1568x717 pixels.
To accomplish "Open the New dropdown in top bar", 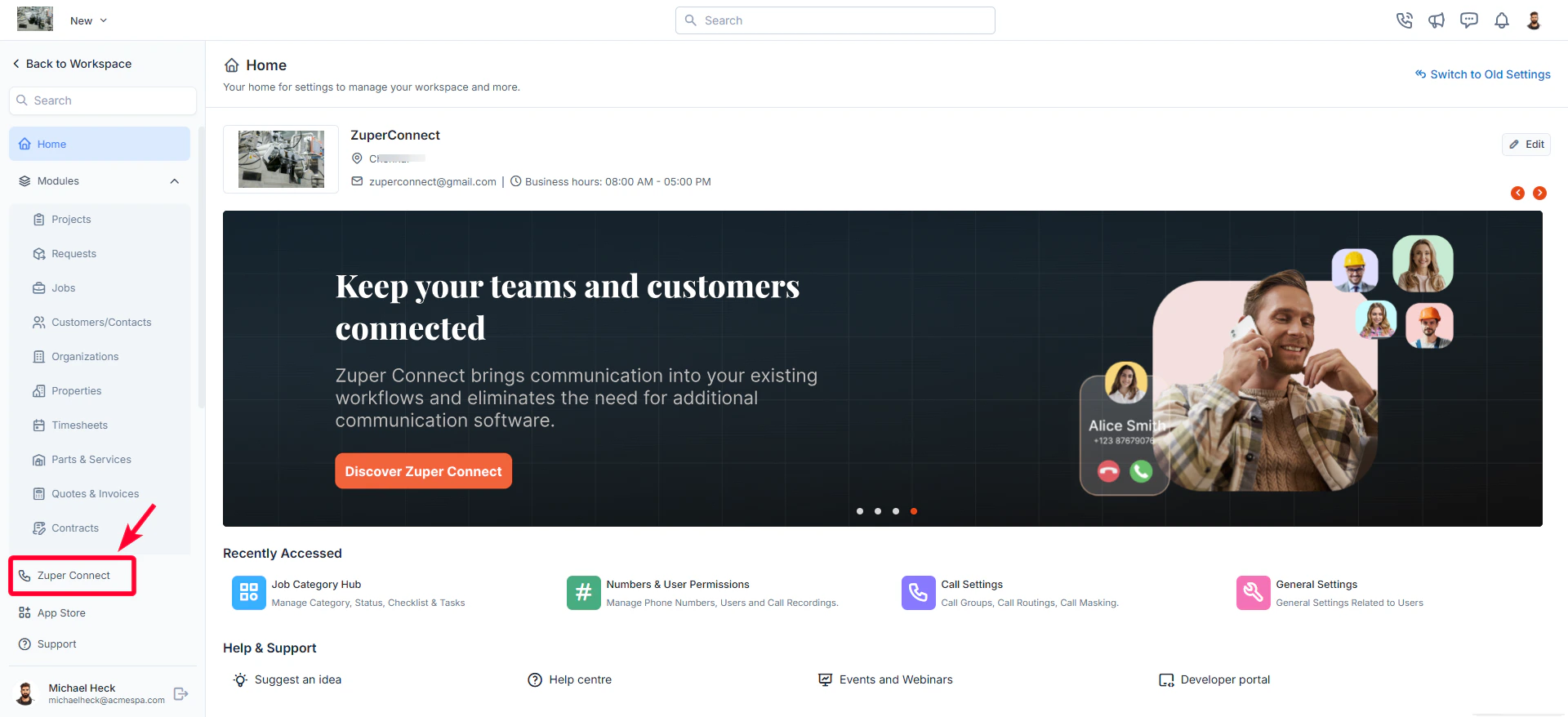I will click(x=88, y=20).
